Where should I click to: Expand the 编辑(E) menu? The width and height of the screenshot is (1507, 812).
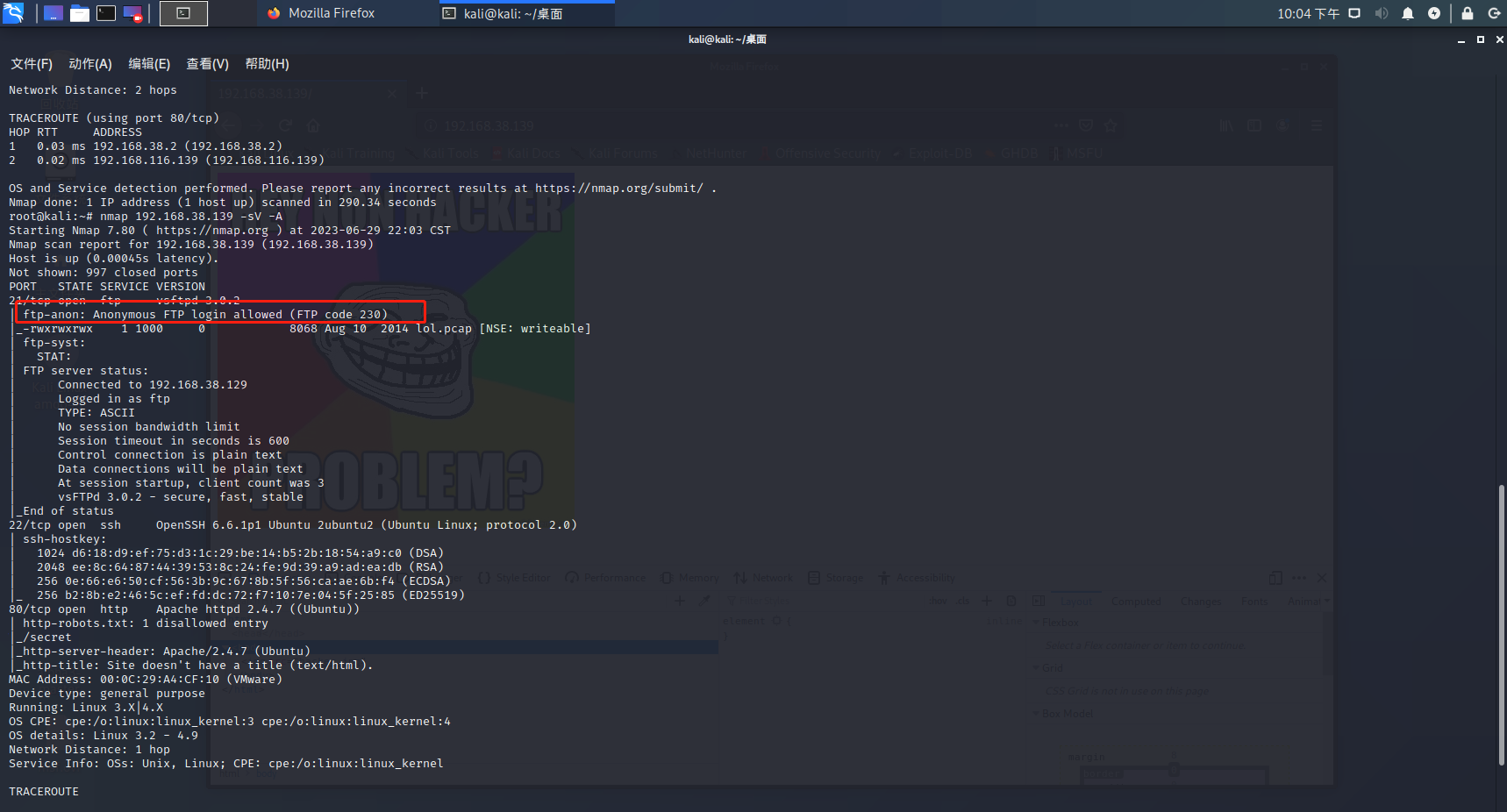(x=149, y=64)
